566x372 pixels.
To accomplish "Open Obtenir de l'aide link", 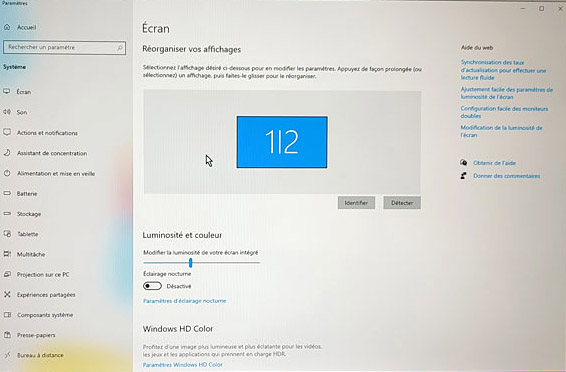I will (494, 163).
